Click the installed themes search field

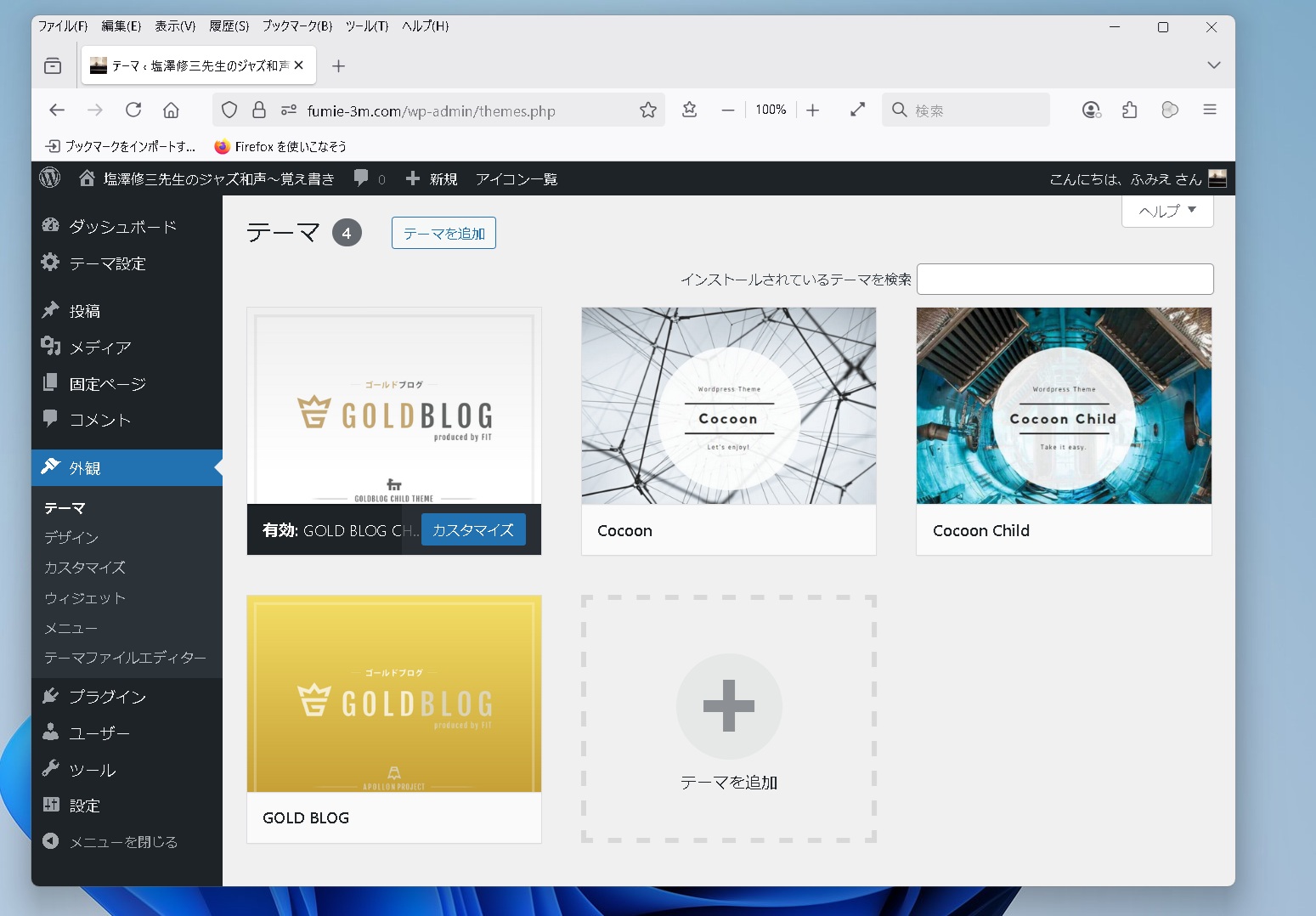[x=1065, y=279]
